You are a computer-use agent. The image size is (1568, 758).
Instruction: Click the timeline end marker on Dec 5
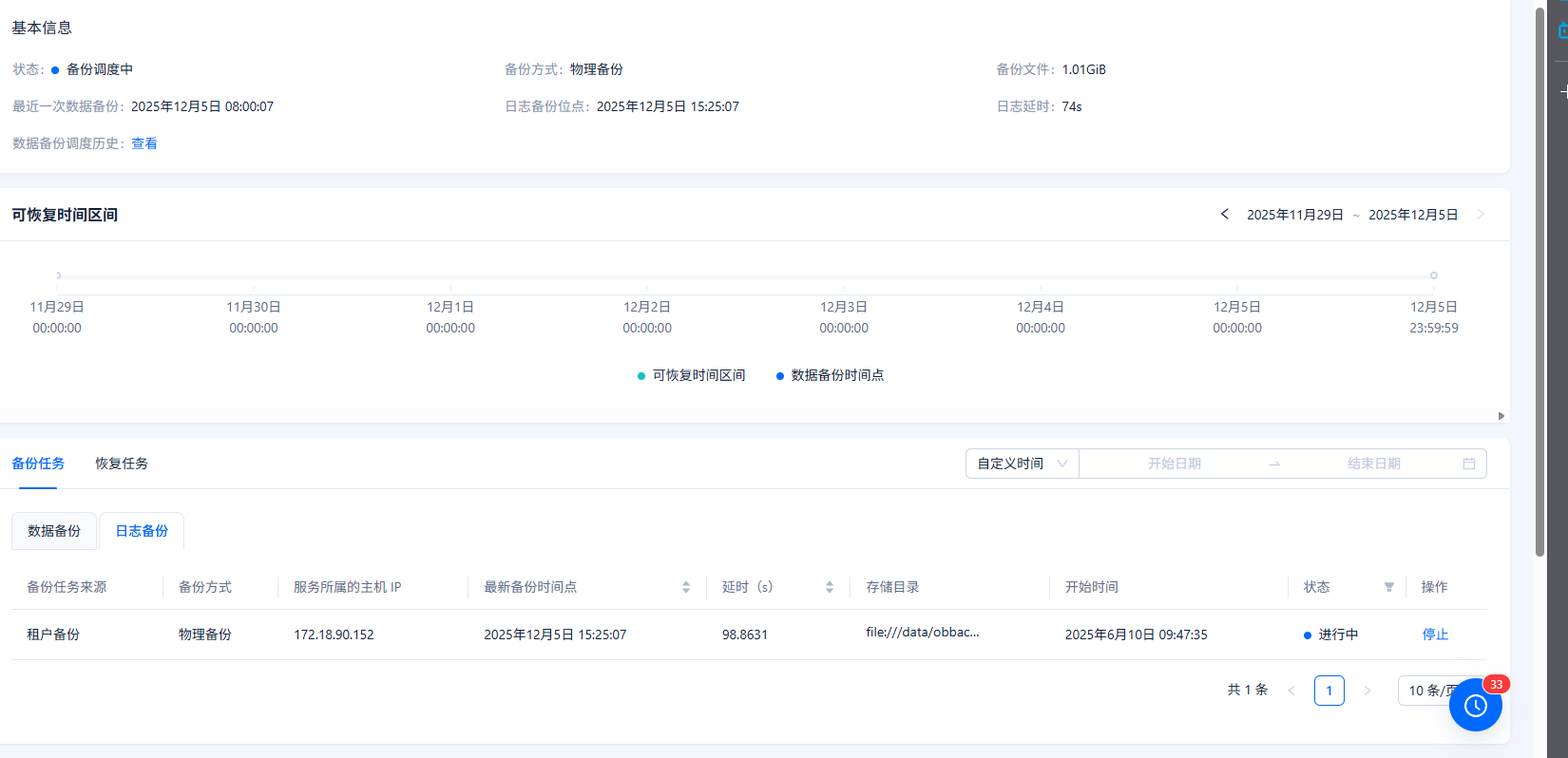click(1433, 275)
